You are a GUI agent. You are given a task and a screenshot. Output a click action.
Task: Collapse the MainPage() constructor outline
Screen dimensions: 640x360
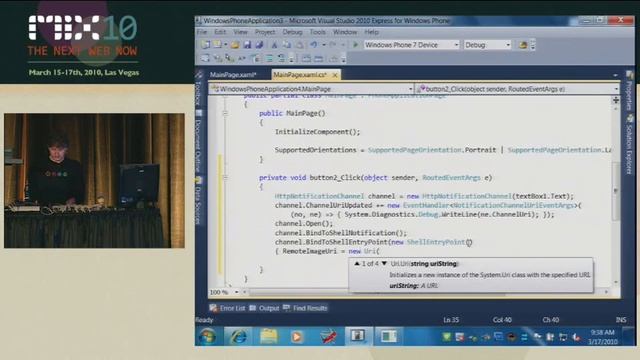(x=225, y=113)
